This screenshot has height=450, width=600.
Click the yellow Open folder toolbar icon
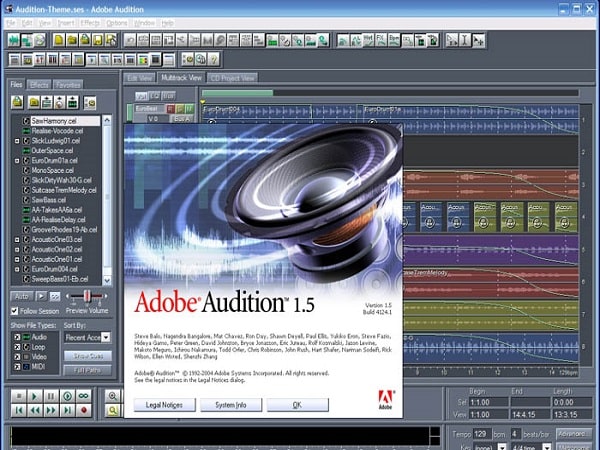[x=72, y=40]
